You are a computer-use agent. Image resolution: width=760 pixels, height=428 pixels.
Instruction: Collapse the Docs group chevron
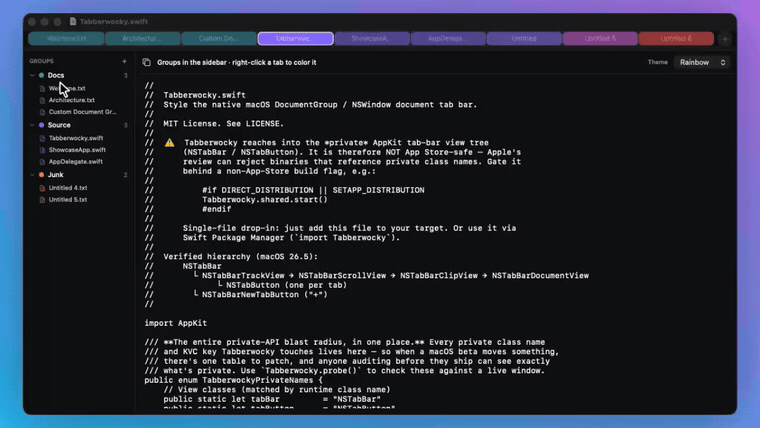(x=32, y=75)
